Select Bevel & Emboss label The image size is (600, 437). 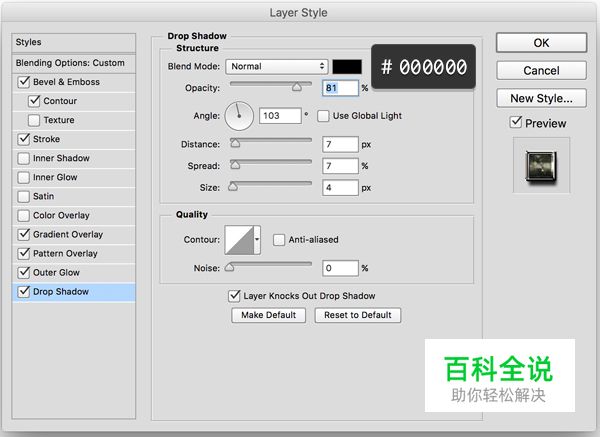(x=66, y=82)
